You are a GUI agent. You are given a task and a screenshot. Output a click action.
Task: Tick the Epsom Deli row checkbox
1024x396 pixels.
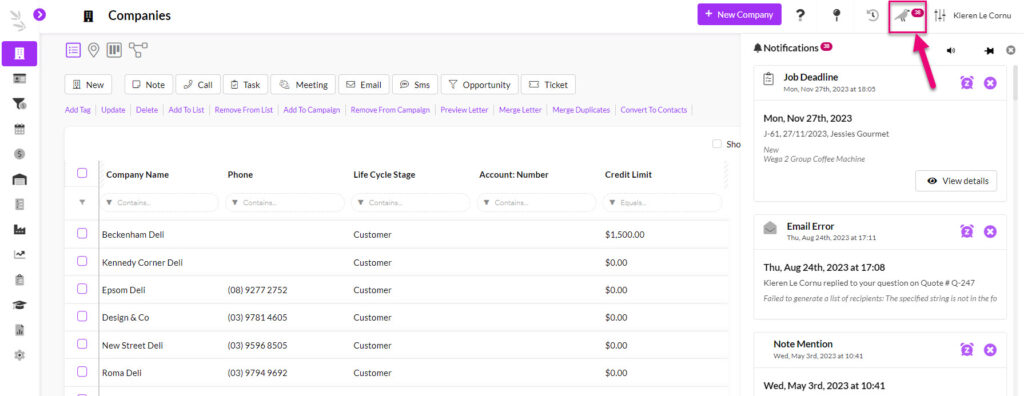[82, 288]
